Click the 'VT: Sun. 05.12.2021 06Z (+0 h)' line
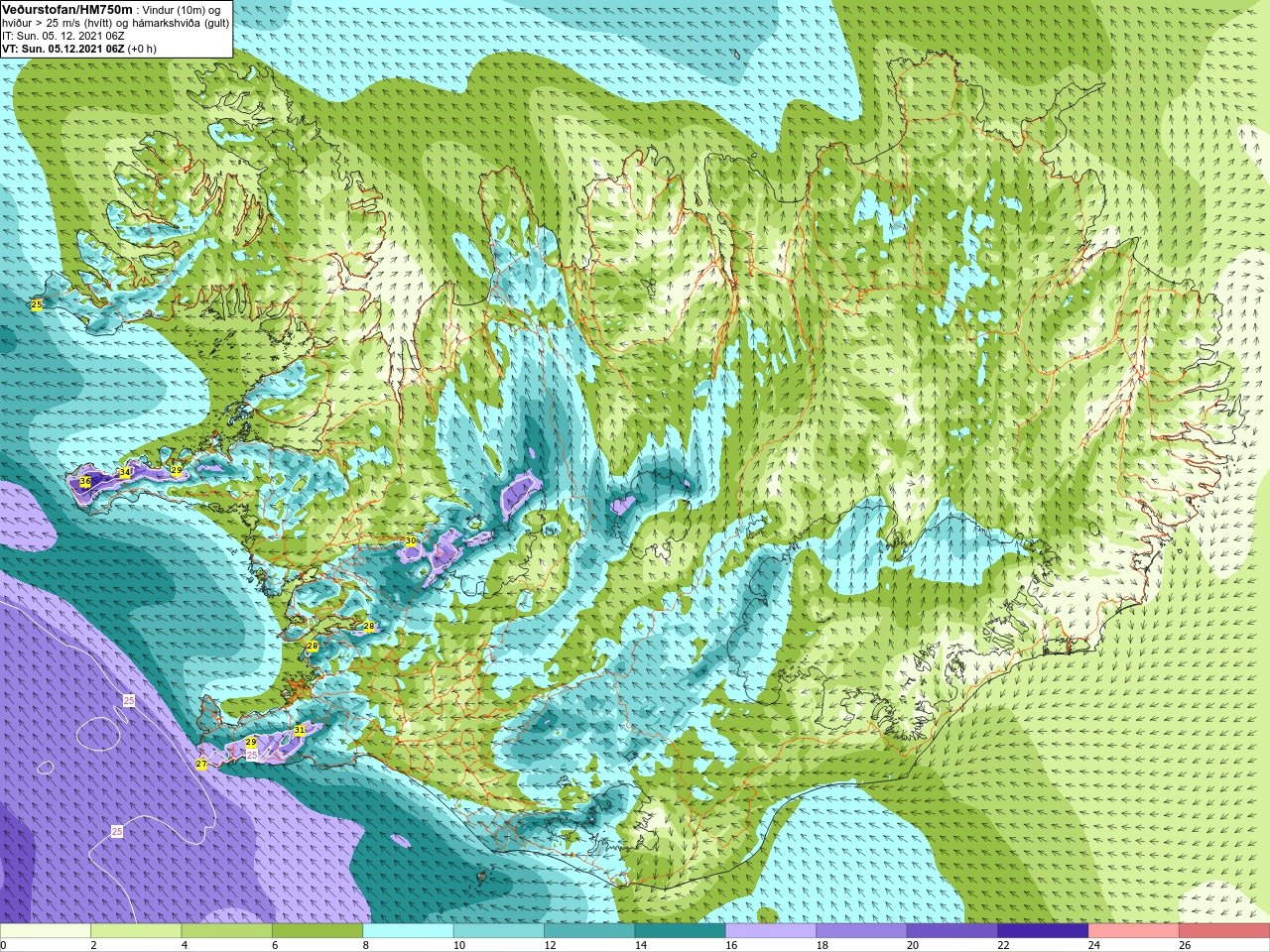The image size is (1270, 952). click(79, 49)
